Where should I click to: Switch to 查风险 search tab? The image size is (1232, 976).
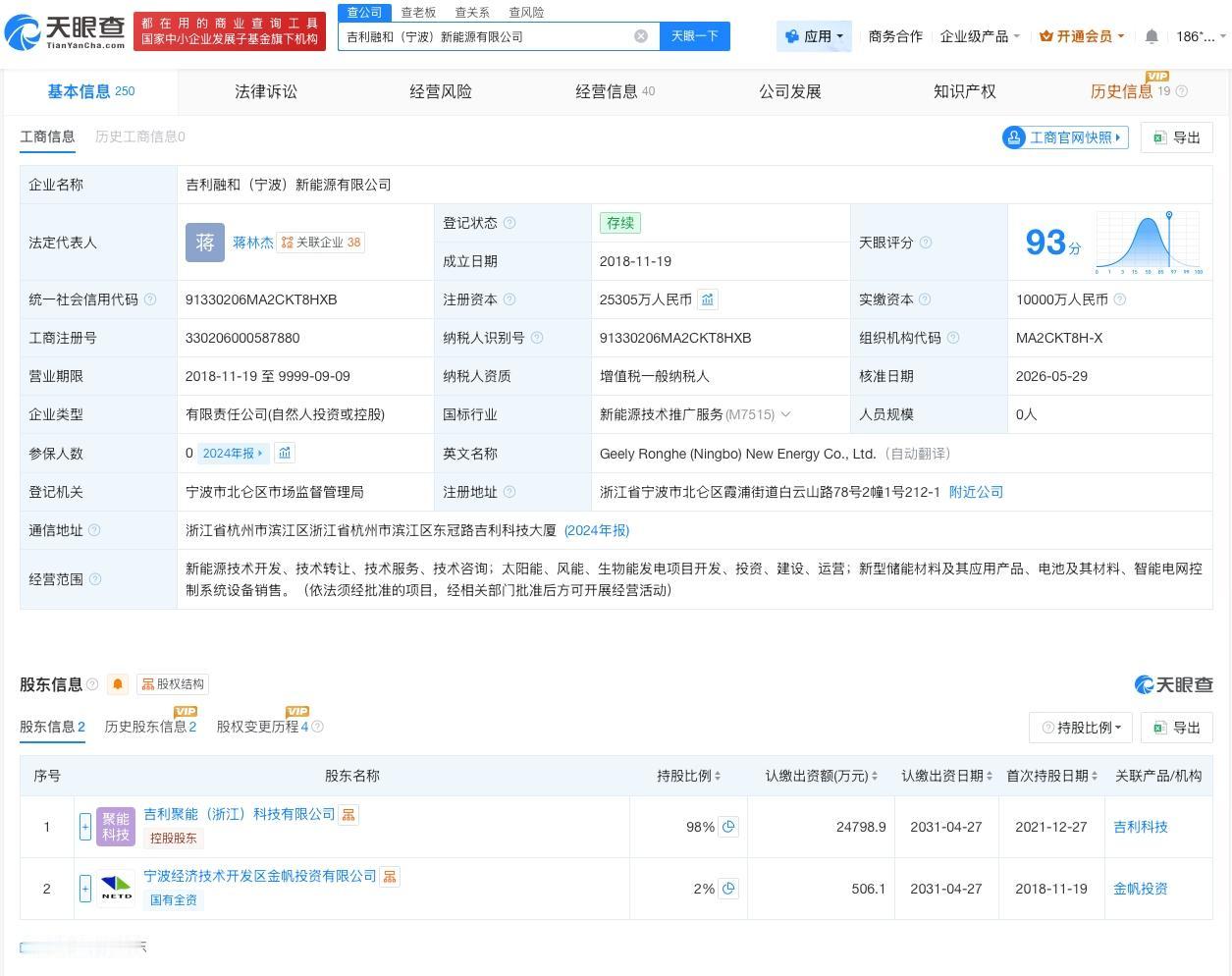point(526,13)
